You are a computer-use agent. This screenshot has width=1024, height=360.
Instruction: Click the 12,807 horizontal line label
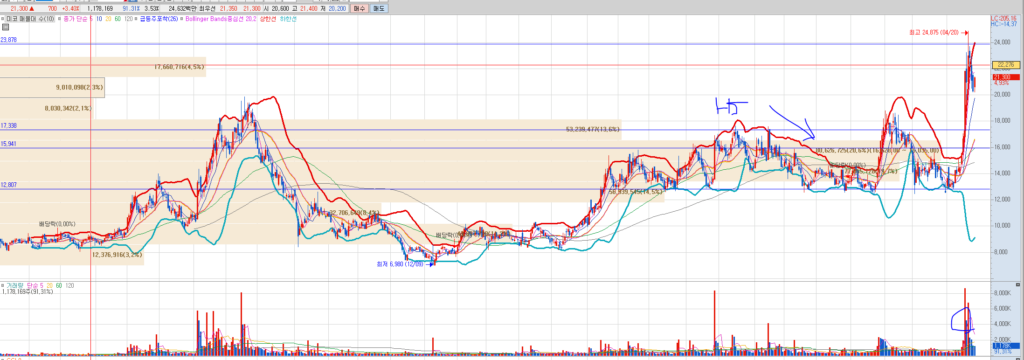(8, 186)
